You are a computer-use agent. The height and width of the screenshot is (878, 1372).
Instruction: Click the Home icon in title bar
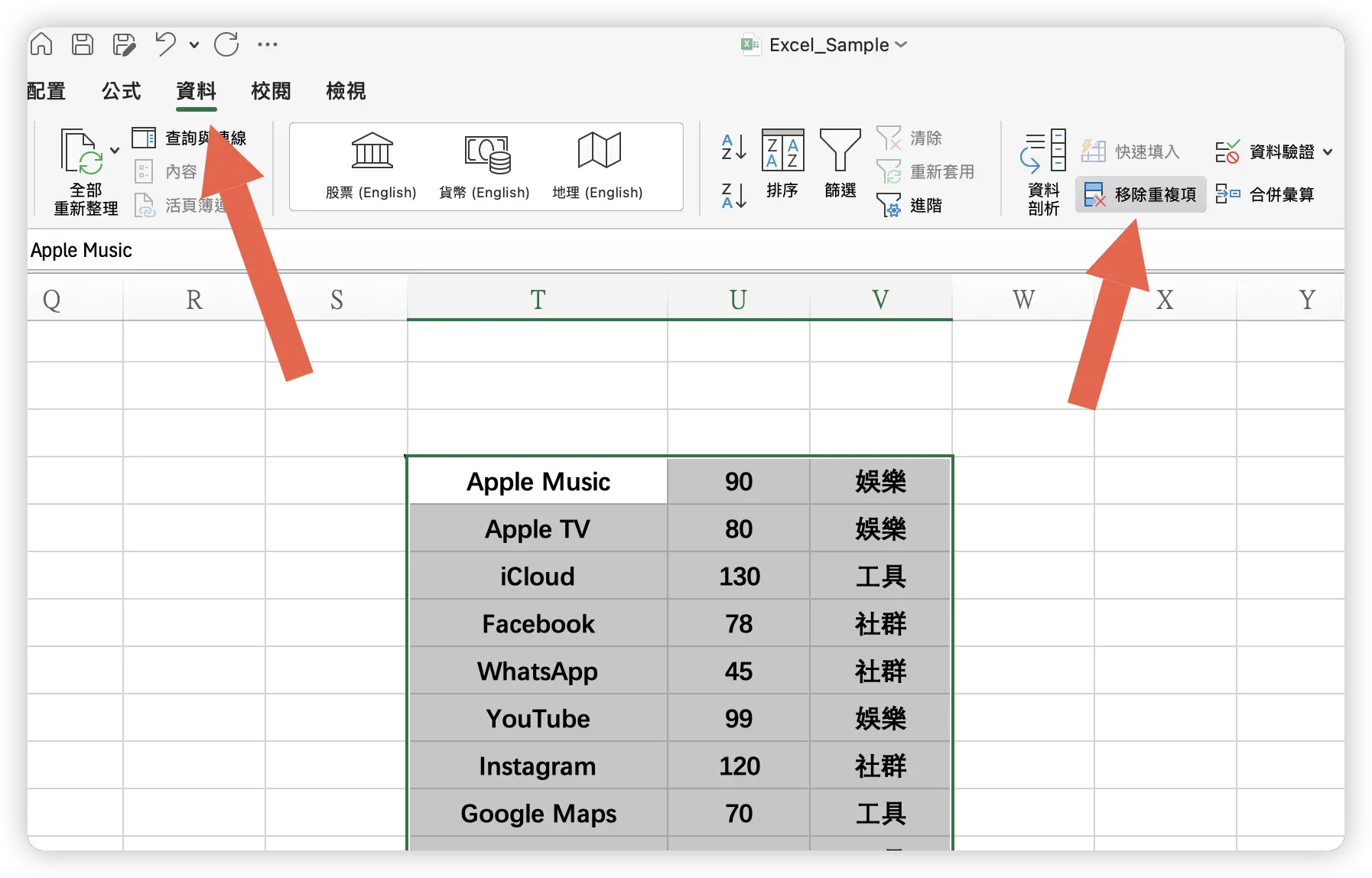41,44
